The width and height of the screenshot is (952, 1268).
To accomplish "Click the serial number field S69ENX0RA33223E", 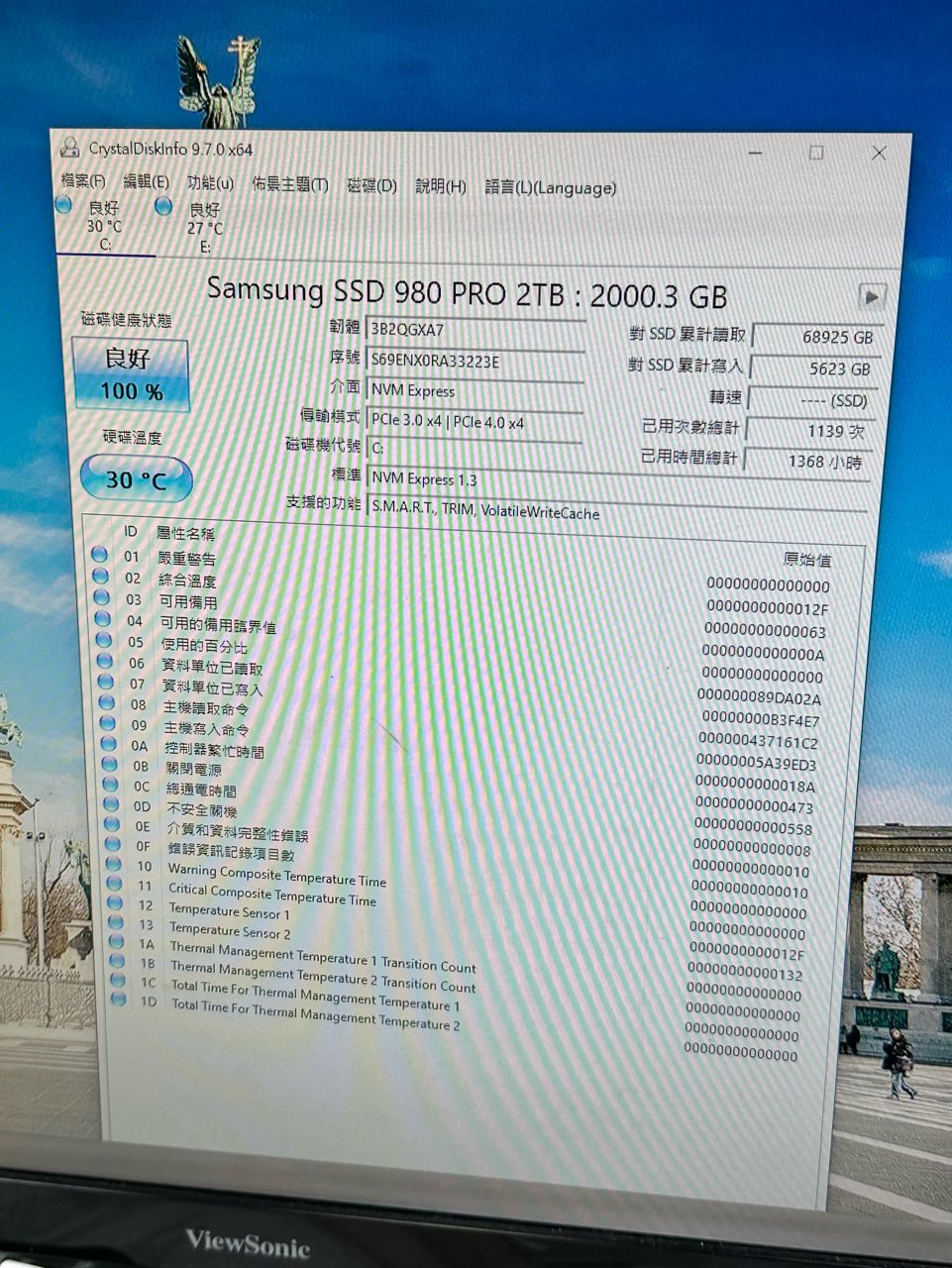I will (x=476, y=362).
